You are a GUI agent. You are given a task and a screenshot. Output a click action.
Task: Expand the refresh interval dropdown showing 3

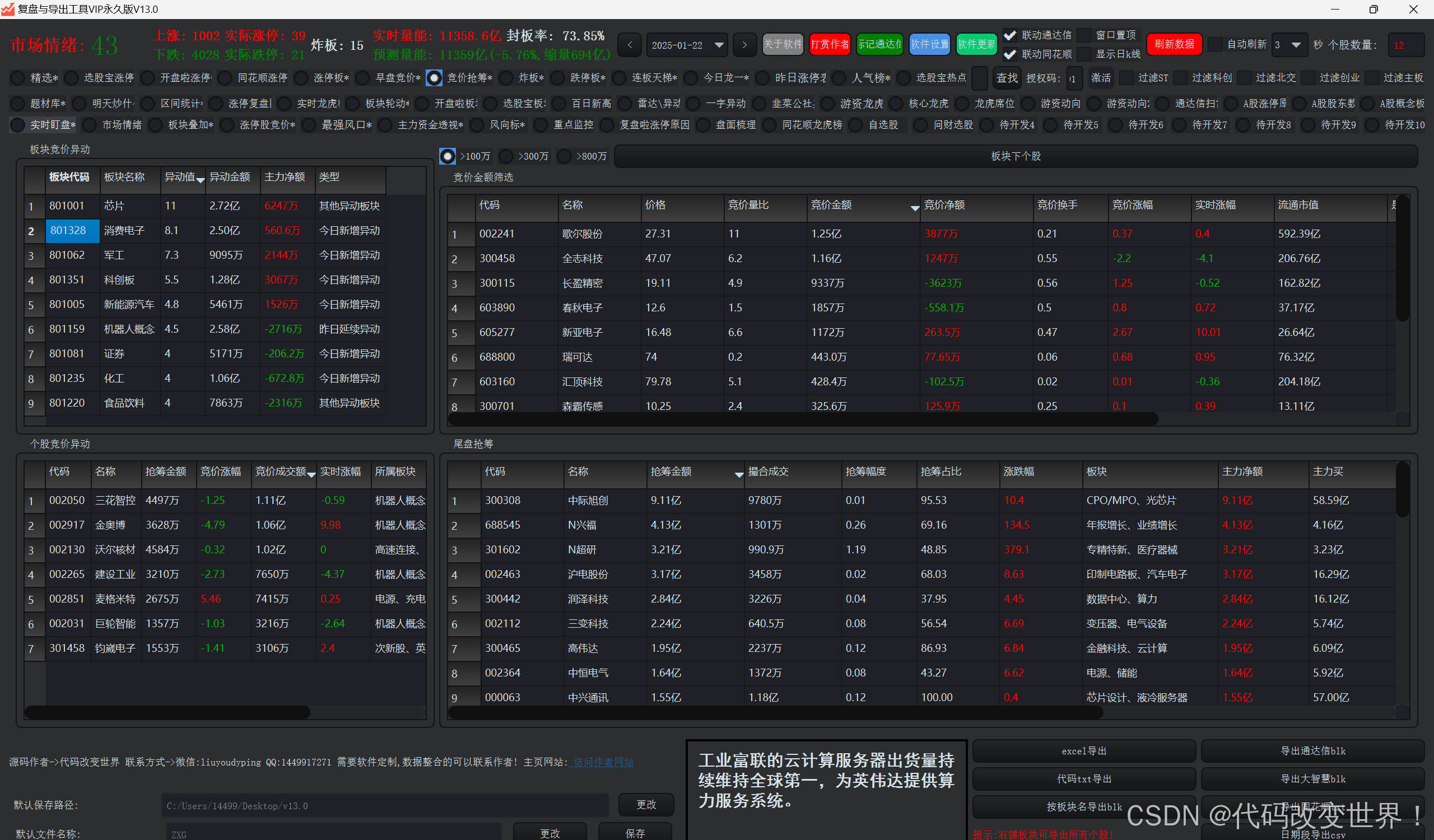[x=1296, y=45]
